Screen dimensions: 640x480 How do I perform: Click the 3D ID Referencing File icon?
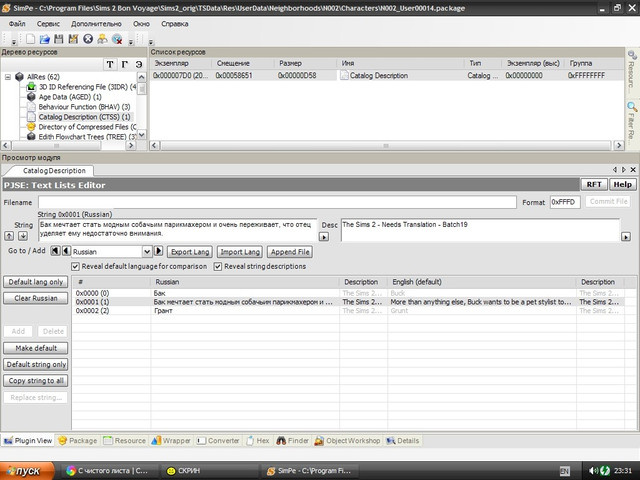pos(31,87)
